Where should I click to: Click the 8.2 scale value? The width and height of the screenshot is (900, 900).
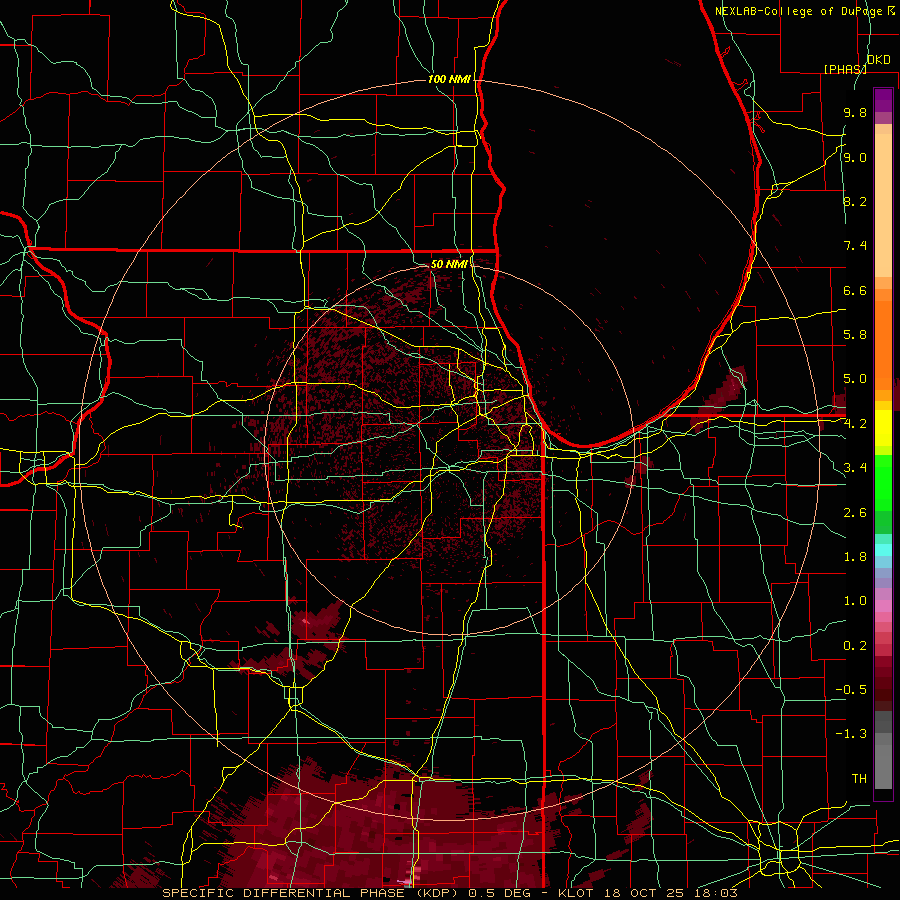tap(855, 201)
